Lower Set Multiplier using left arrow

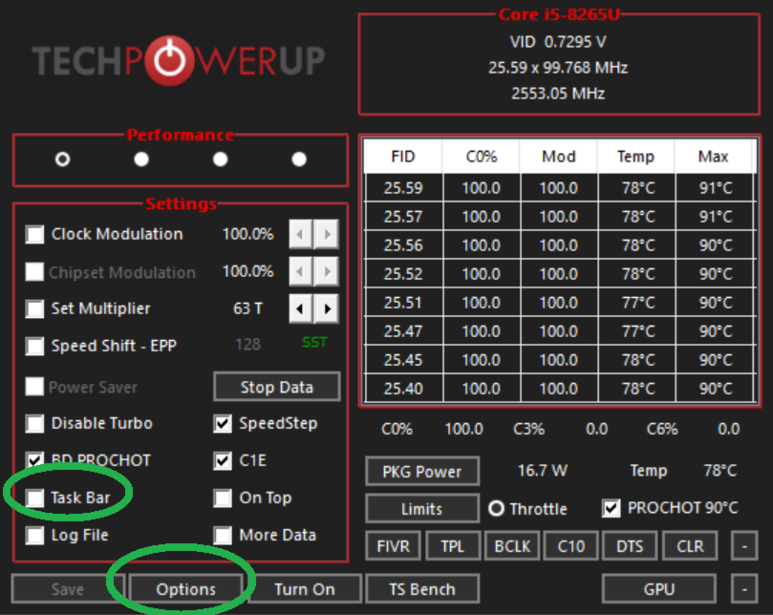pos(300,308)
